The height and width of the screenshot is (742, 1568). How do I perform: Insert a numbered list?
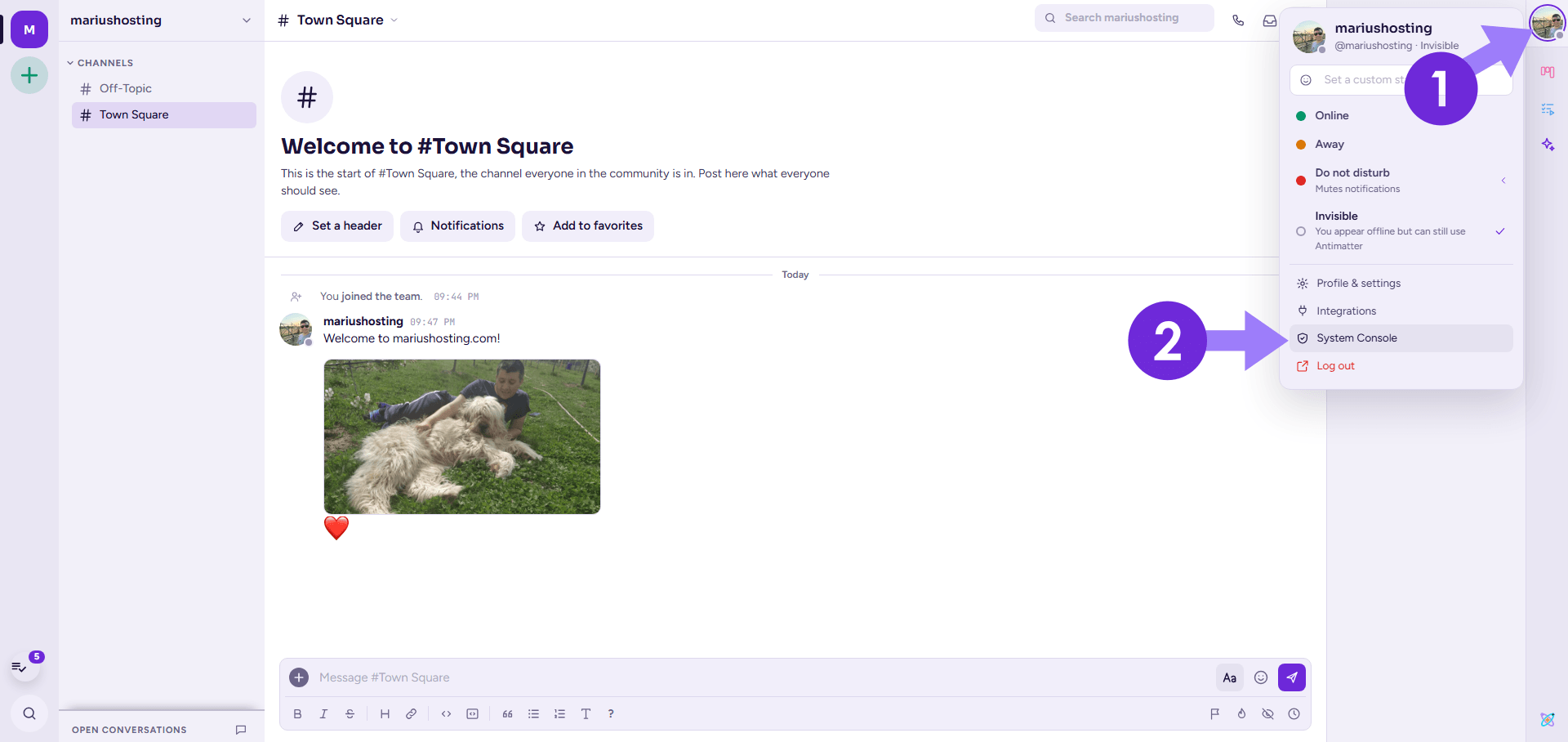click(559, 714)
